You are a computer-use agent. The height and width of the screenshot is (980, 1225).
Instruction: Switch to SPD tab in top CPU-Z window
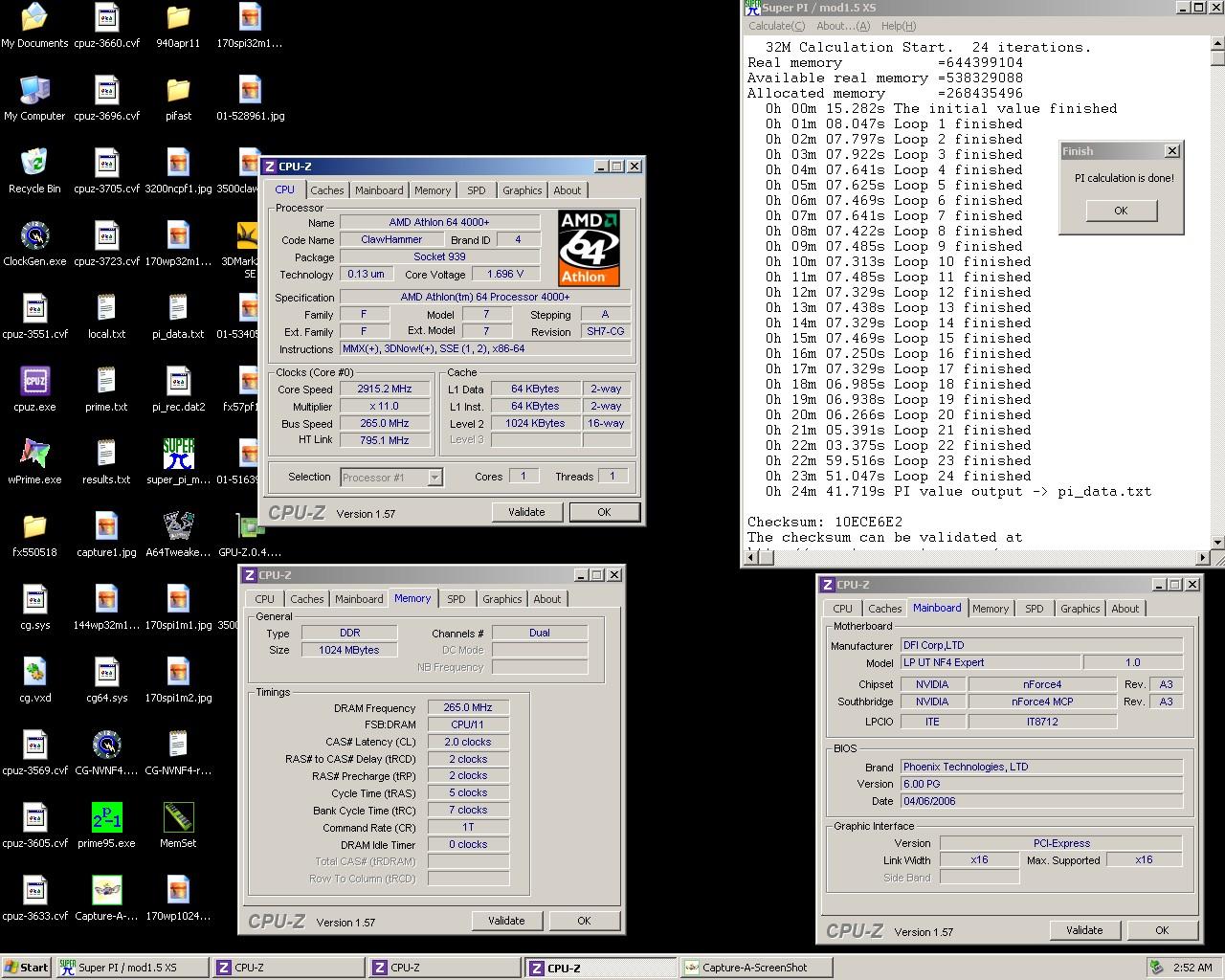pyautogui.click(x=477, y=190)
